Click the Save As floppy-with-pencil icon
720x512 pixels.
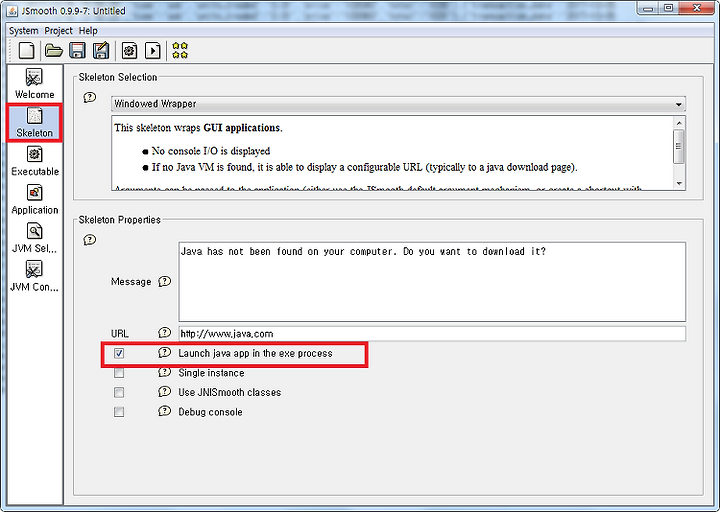(101, 50)
